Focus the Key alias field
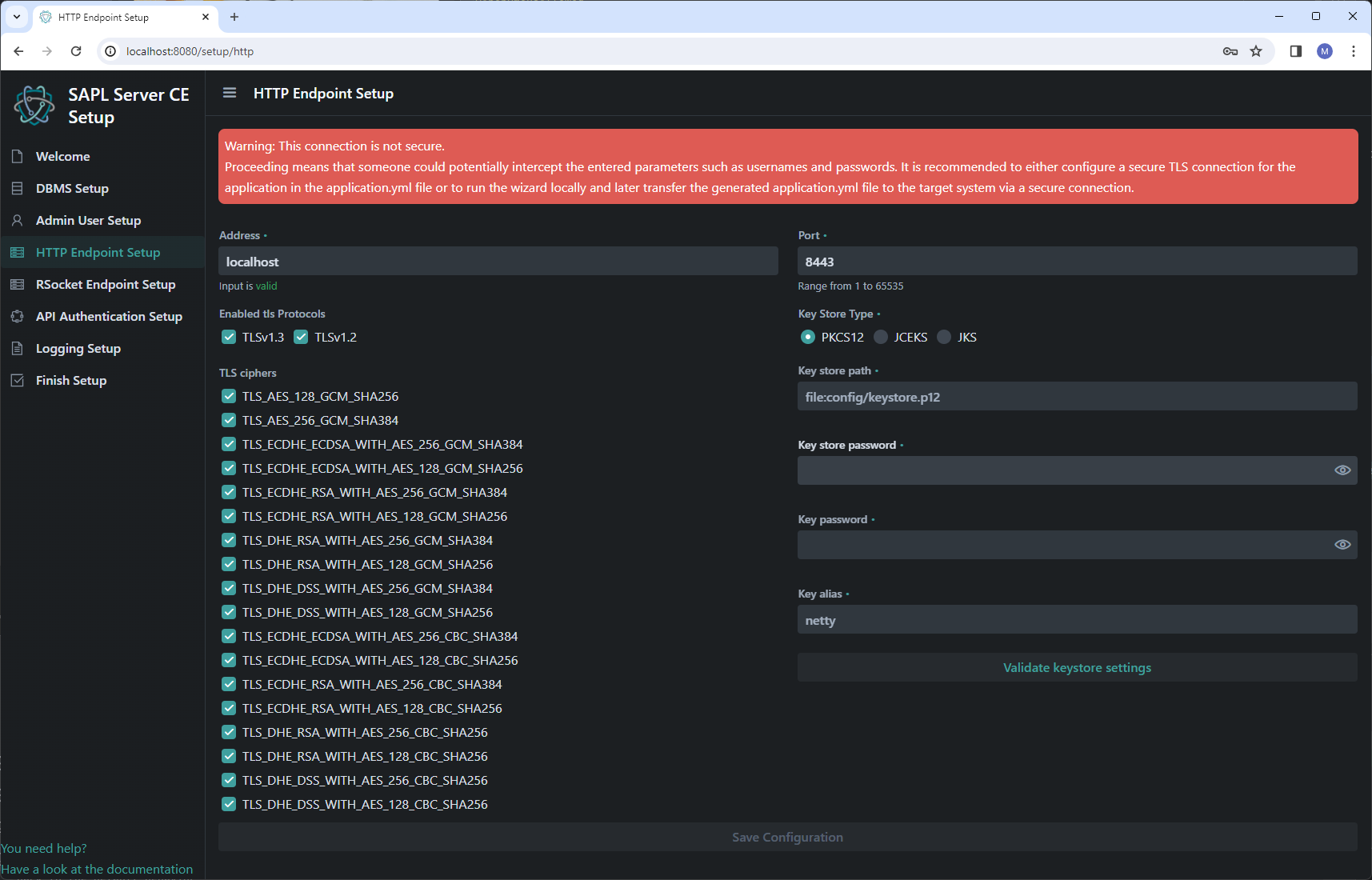This screenshot has height=880, width=1372. [1077, 620]
